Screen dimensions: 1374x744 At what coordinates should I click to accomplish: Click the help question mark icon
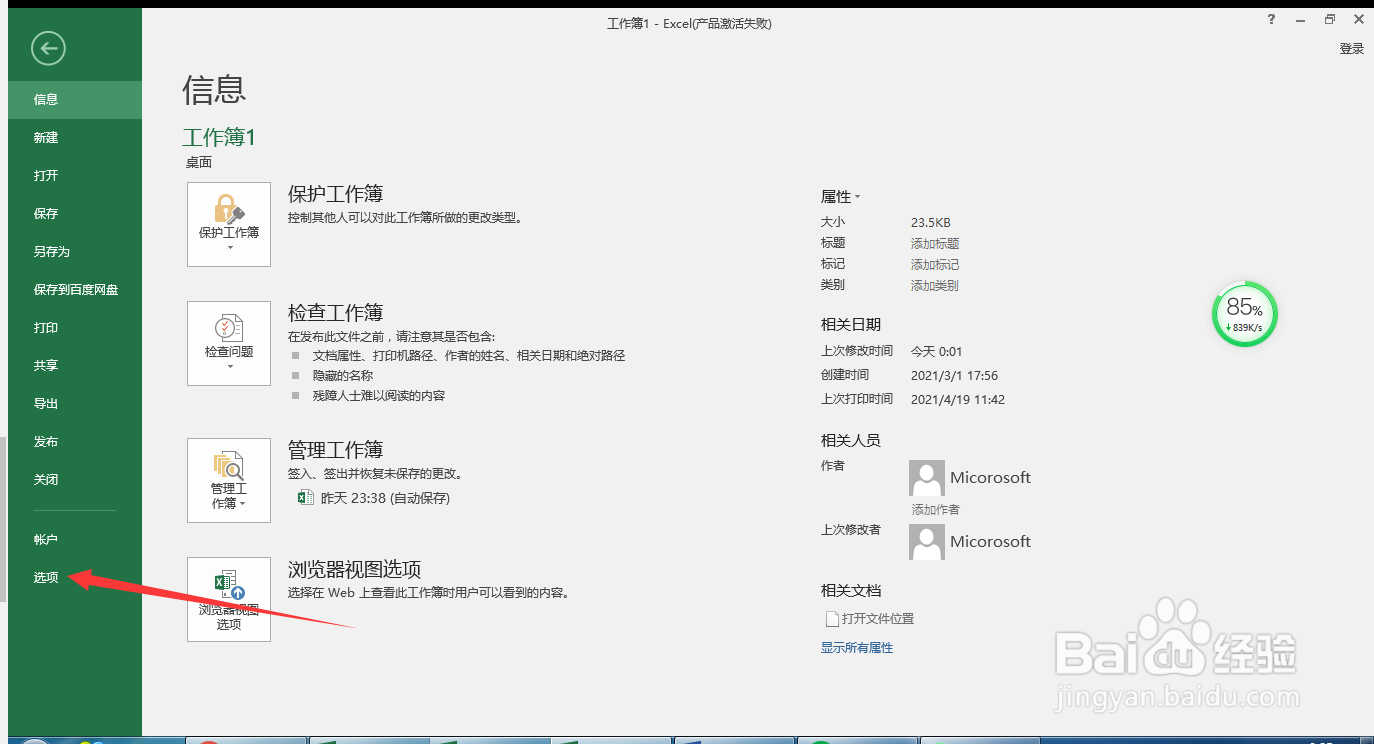coord(1271,19)
